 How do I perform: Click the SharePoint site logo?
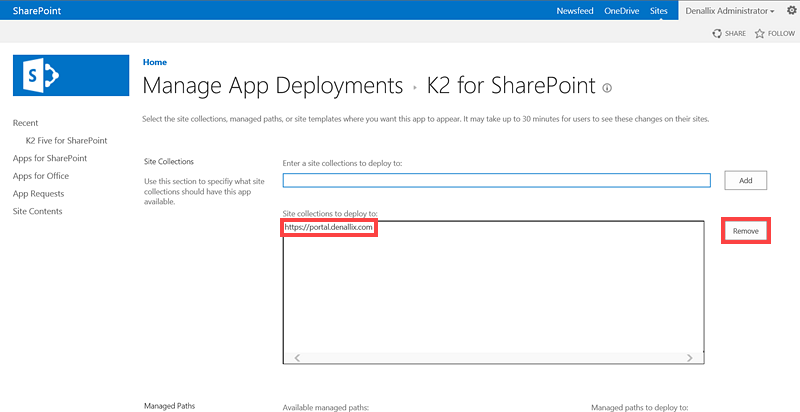70,76
